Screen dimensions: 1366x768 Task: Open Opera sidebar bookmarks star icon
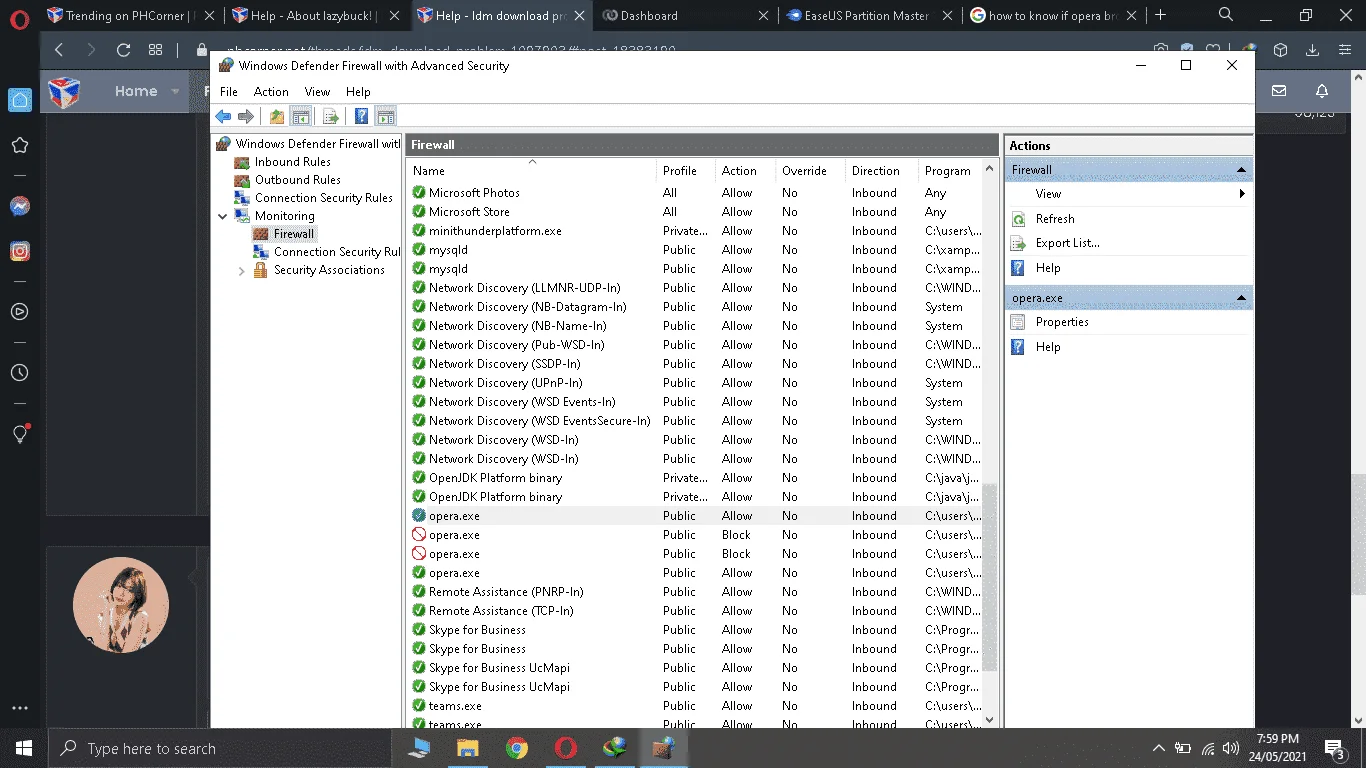pyautogui.click(x=19, y=146)
